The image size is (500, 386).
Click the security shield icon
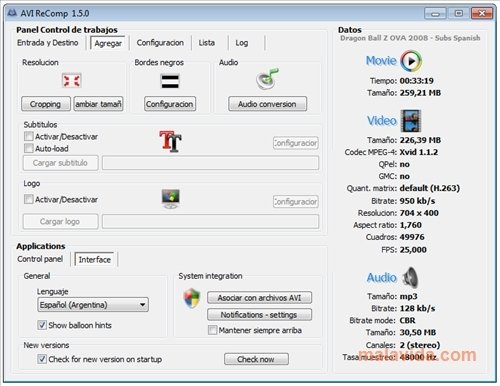coord(192,298)
